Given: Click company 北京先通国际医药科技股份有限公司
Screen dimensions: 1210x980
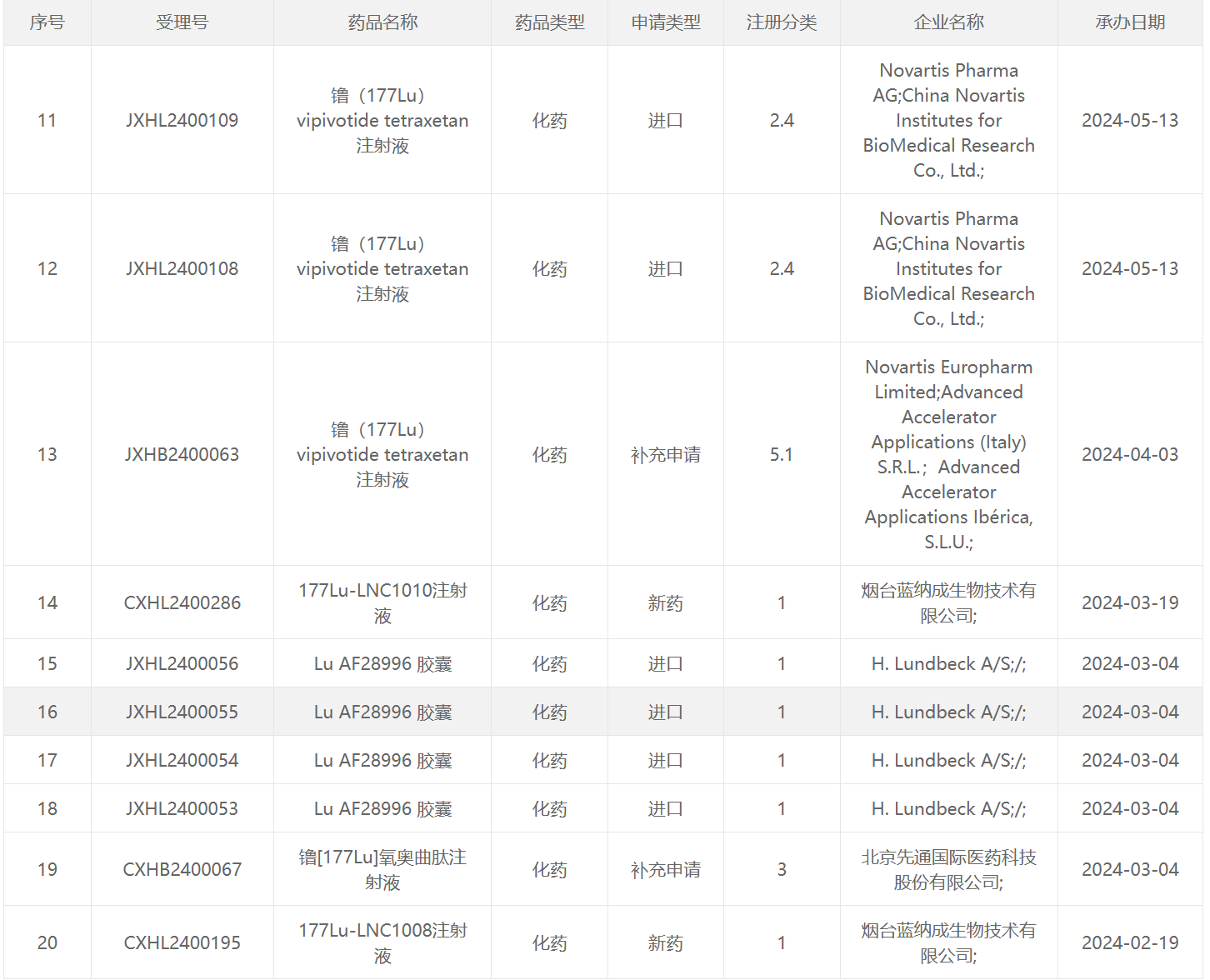Looking at the screenshot, I should [948, 869].
